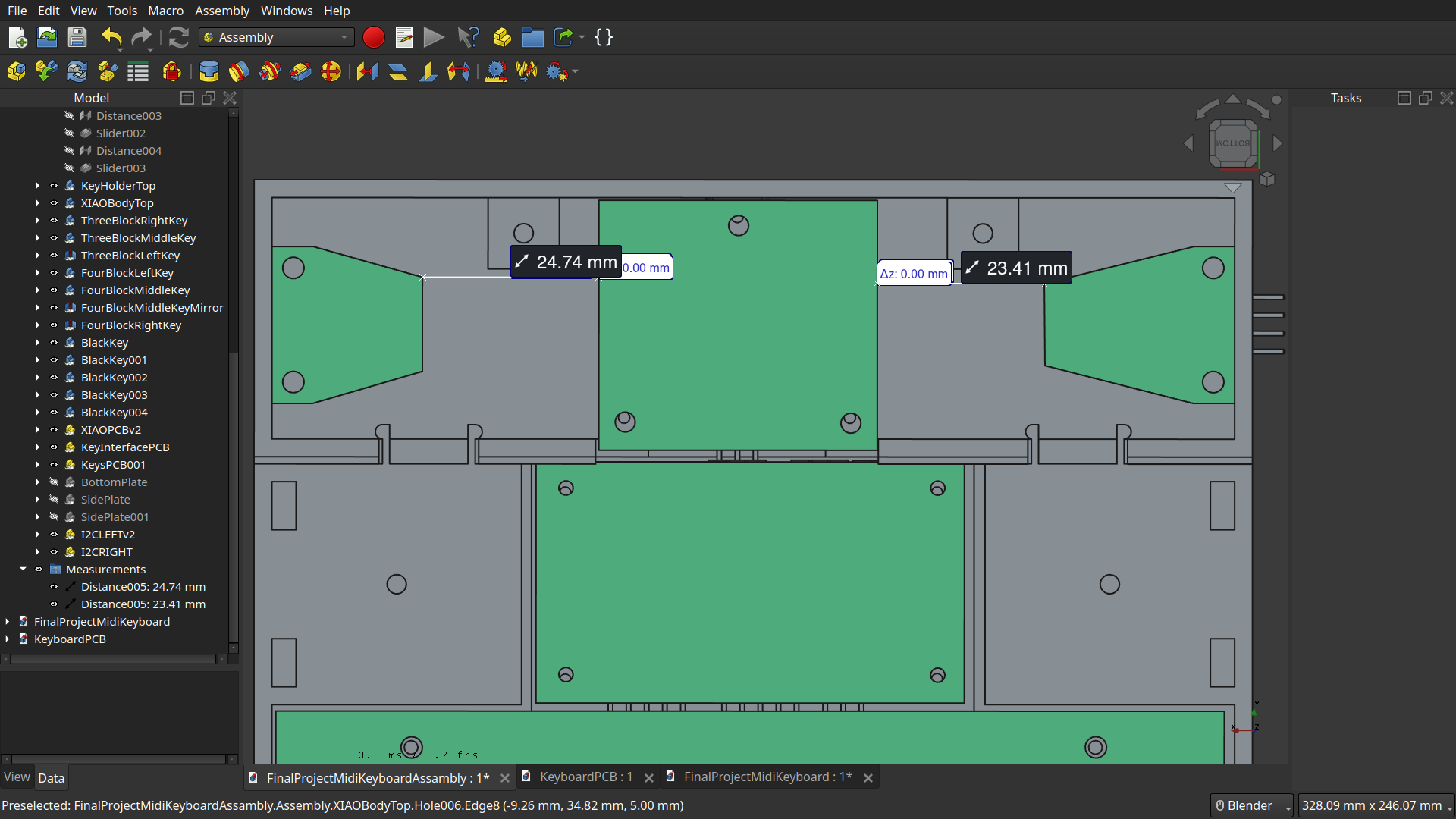The width and height of the screenshot is (1456, 819).
Task: Switch to the KeyboardPCB : 1 tab
Action: click(x=585, y=777)
